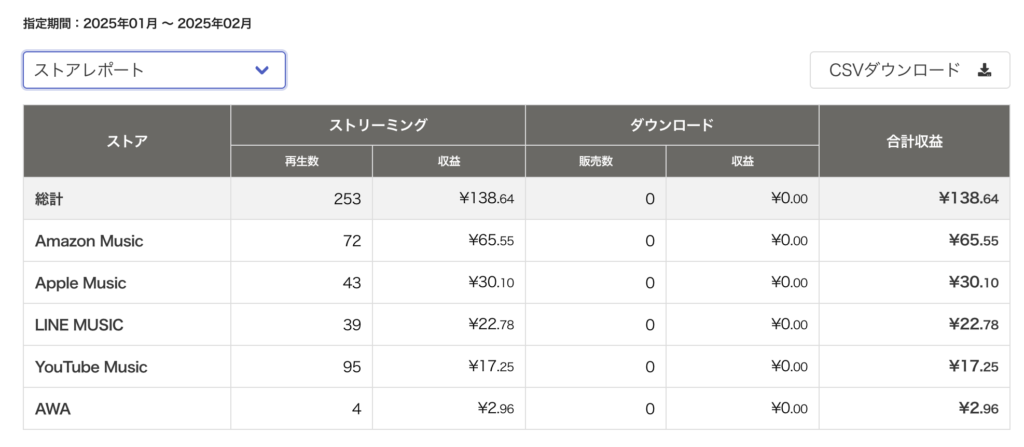Open the ストアレポート report selector
This screenshot has width=1024, height=447.
point(154,70)
